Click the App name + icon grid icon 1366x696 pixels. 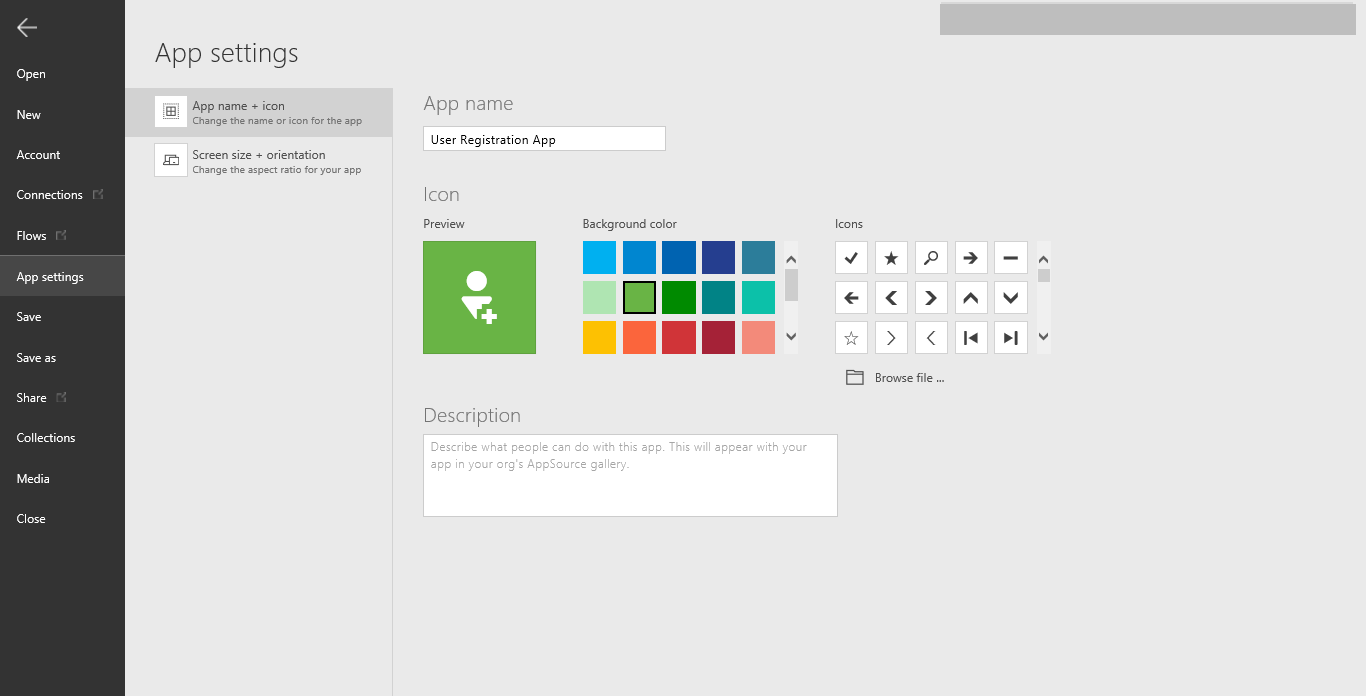click(x=171, y=111)
